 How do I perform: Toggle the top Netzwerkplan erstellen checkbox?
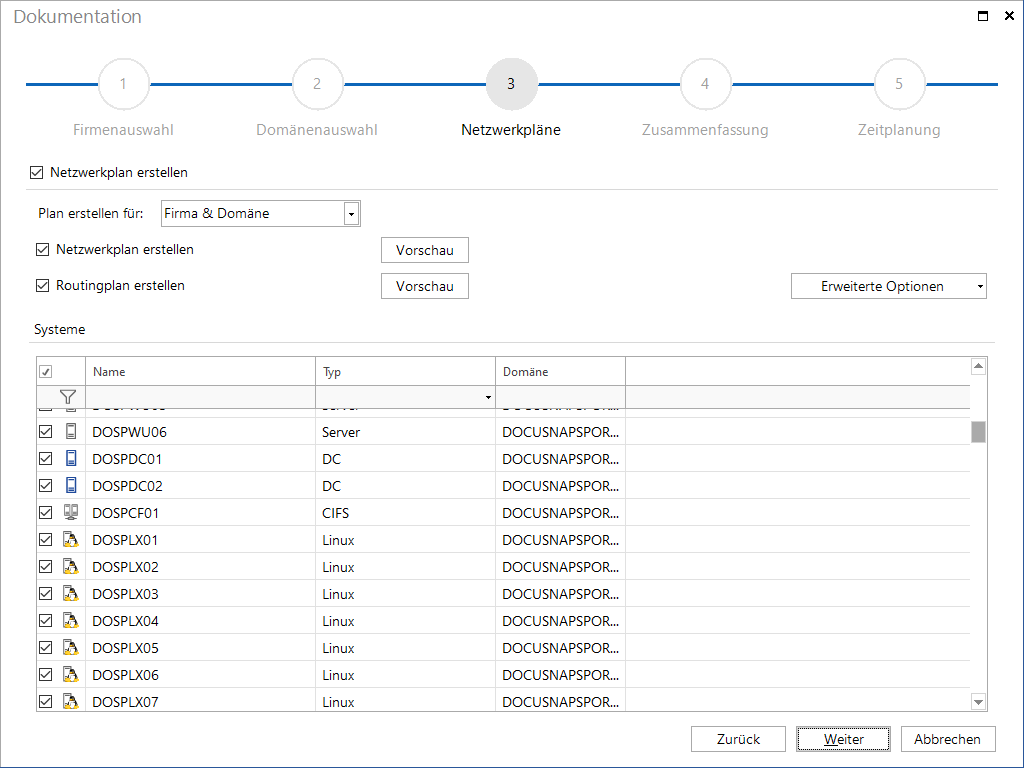pos(37,172)
